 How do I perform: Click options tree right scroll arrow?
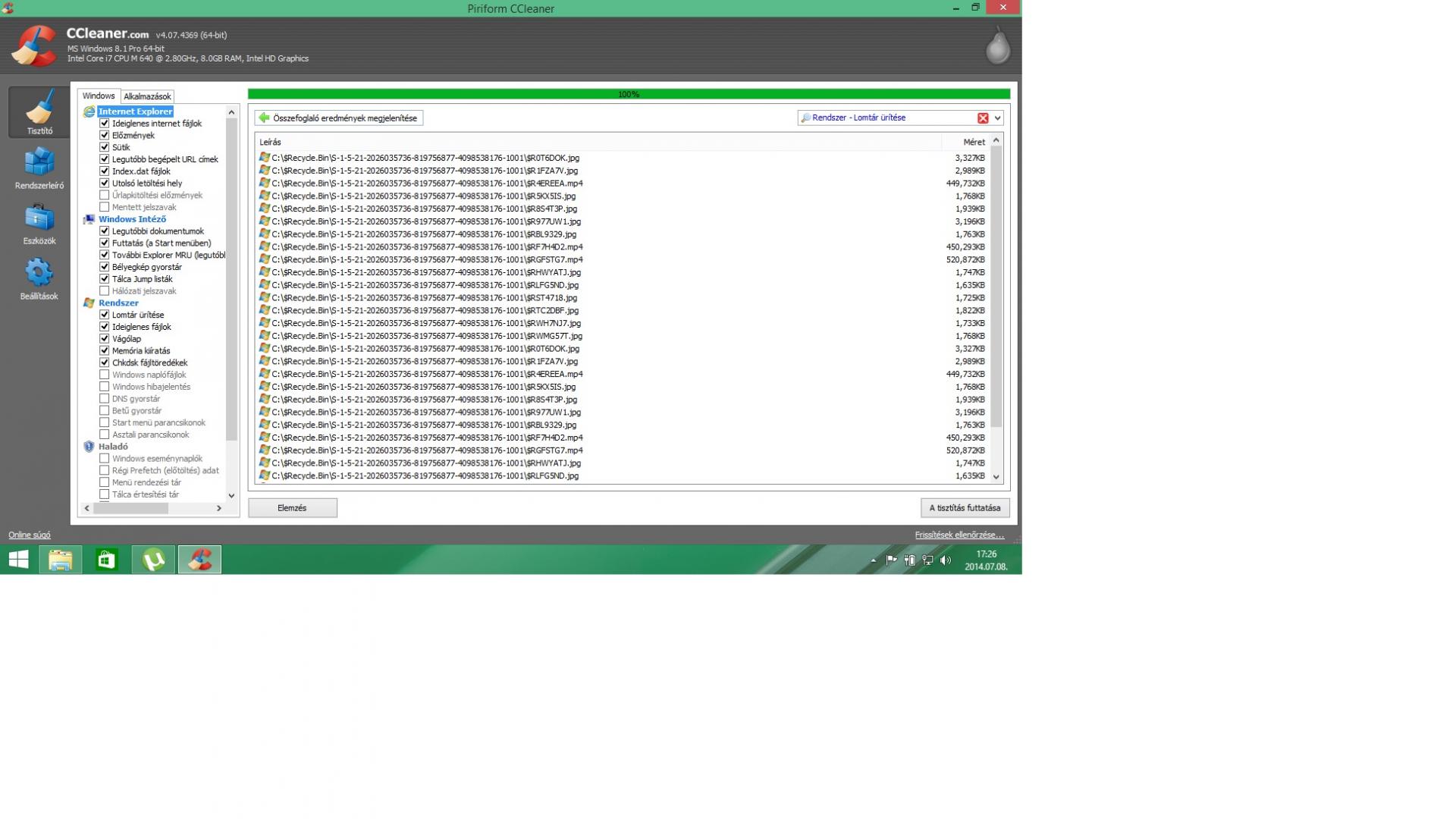point(219,508)
